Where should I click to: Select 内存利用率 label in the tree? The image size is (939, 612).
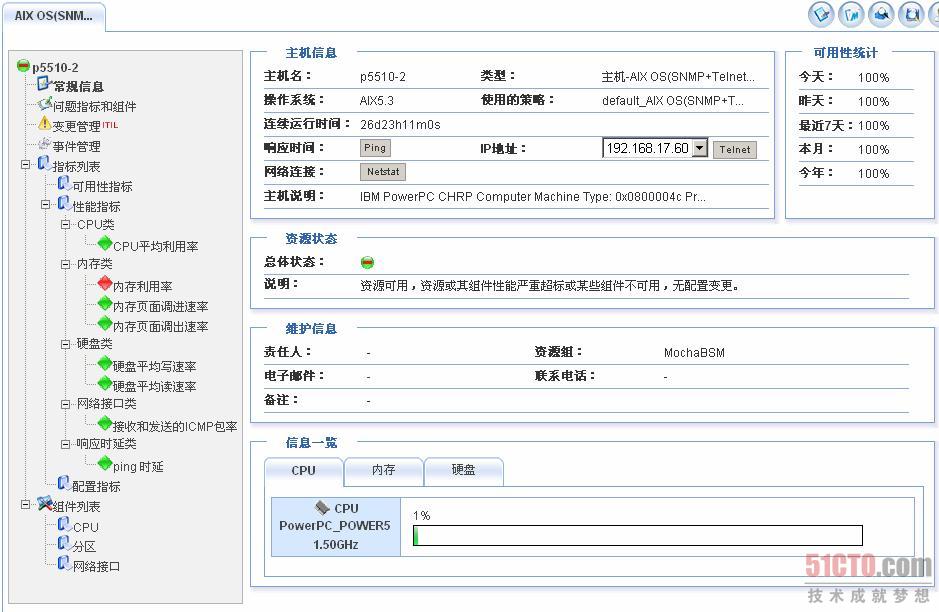click(143, 286)
